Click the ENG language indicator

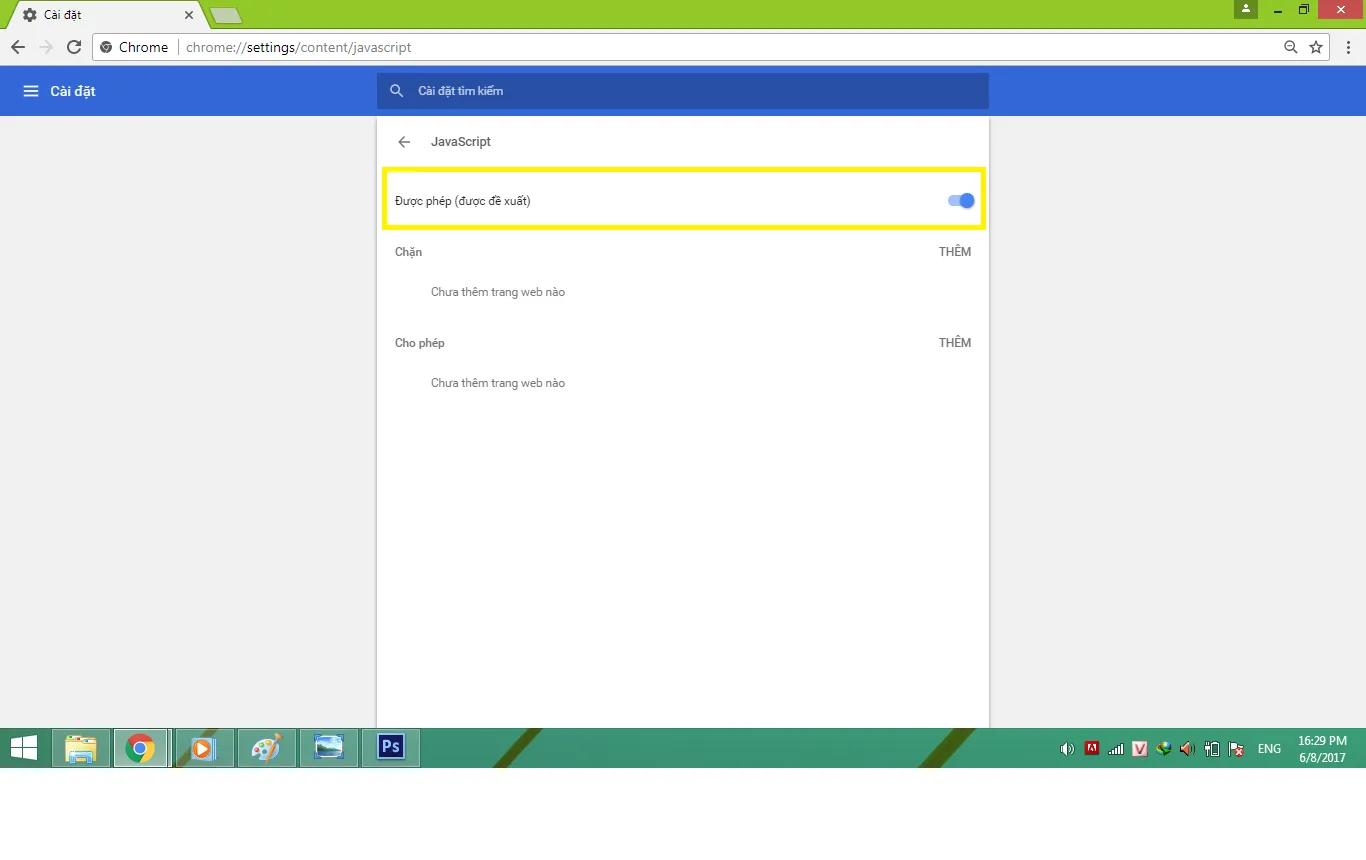[x=1269, y=749]
